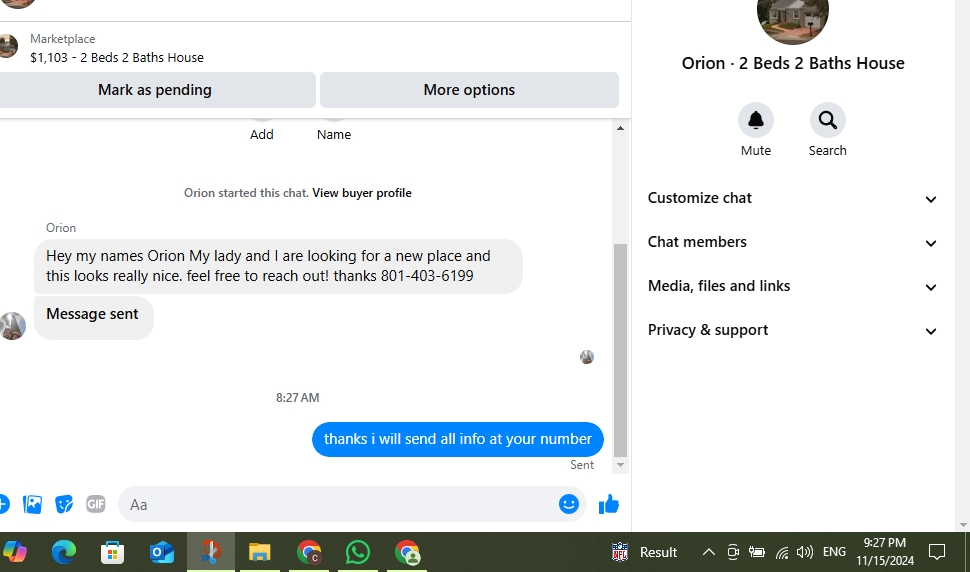Open NFL Result news widget
Image resolution: width=970 pixels, height=572 pixels.
[645, 552]
